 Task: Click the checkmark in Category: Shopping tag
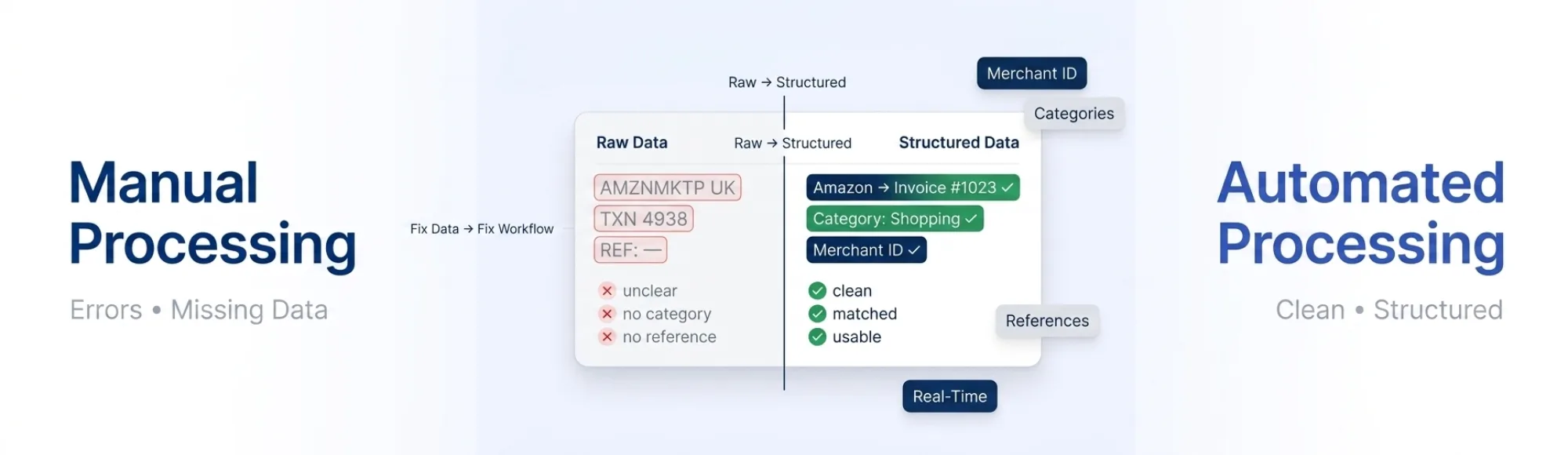click(x=971, y=219)
